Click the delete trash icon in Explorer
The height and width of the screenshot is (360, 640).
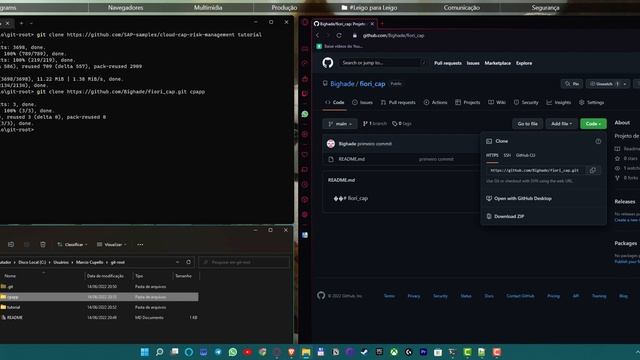[x=43, y=244]
